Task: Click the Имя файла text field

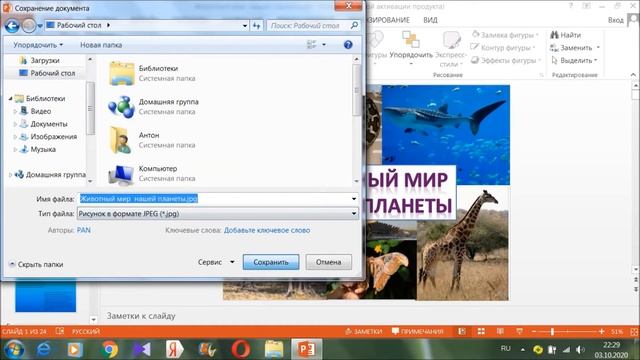Action: point(214,199)
